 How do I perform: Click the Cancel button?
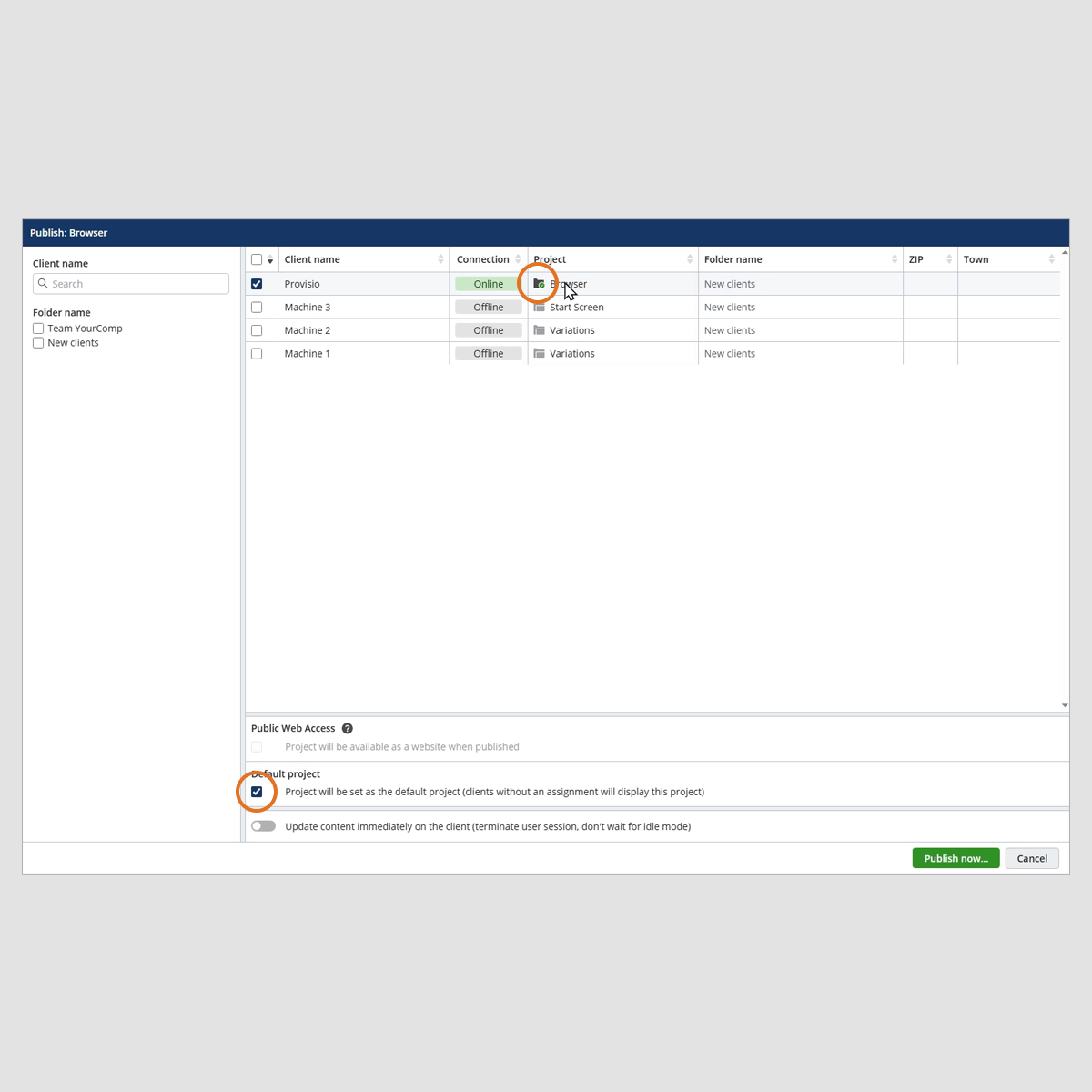coord(1032,858)
